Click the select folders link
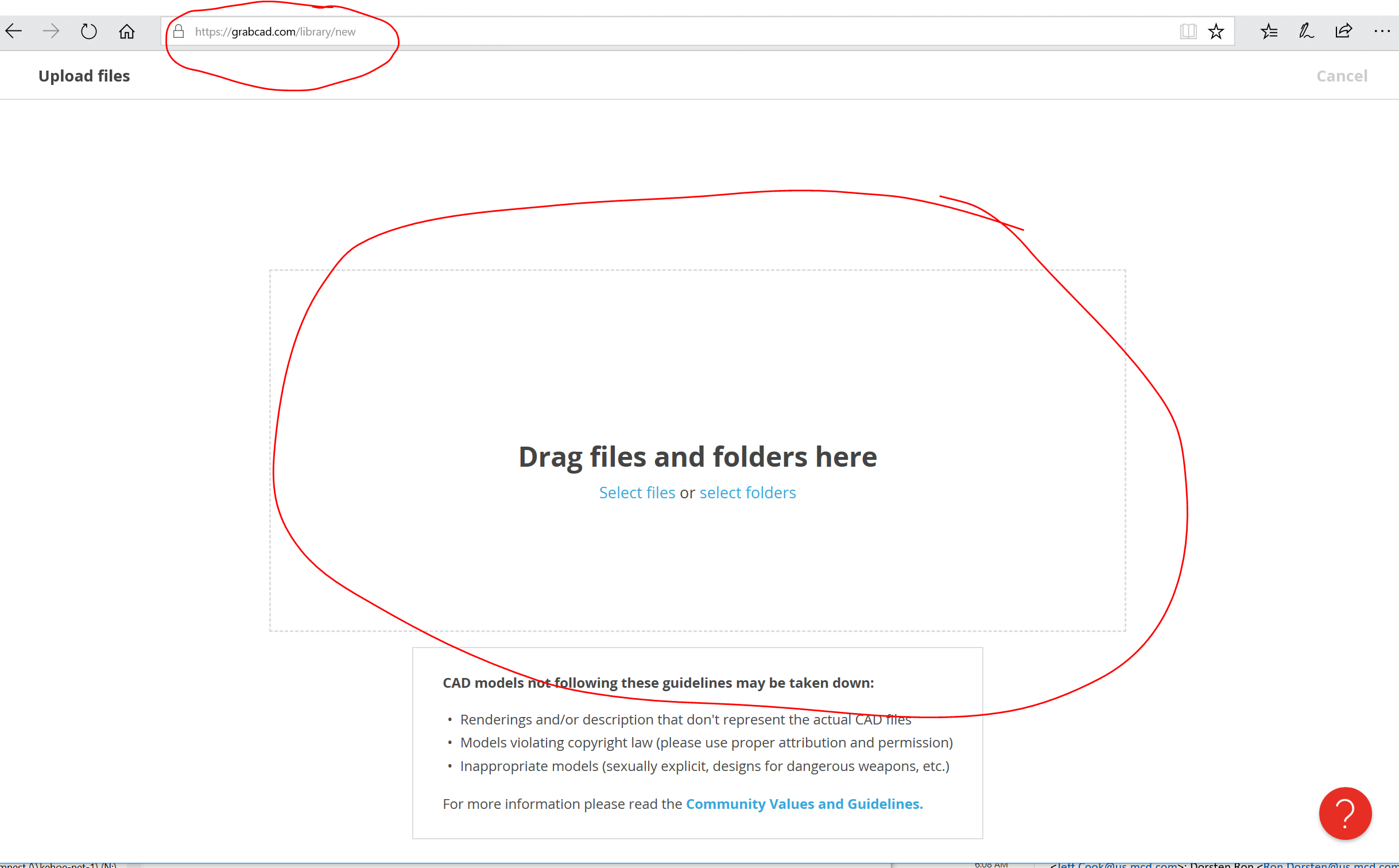Viewport: 1399px width, 868px height. point(747,493)
